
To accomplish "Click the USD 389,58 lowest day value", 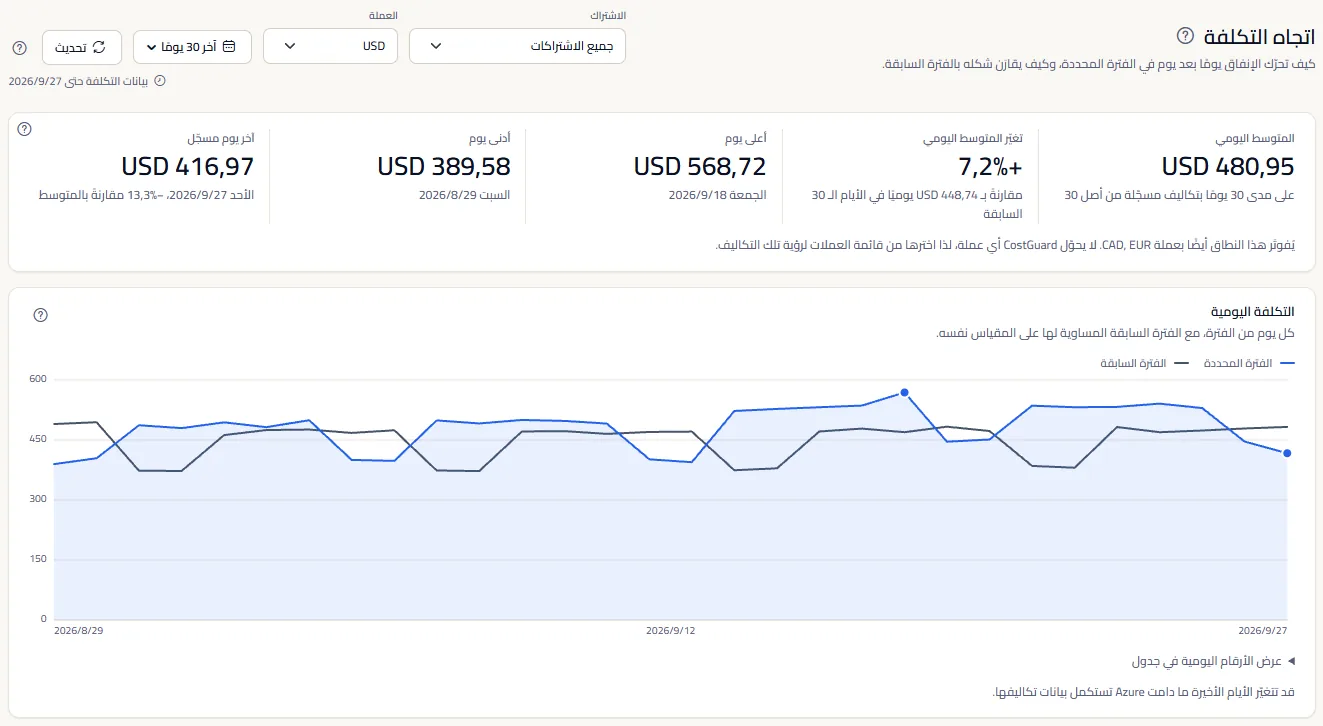I will click(x=444, y=166).
